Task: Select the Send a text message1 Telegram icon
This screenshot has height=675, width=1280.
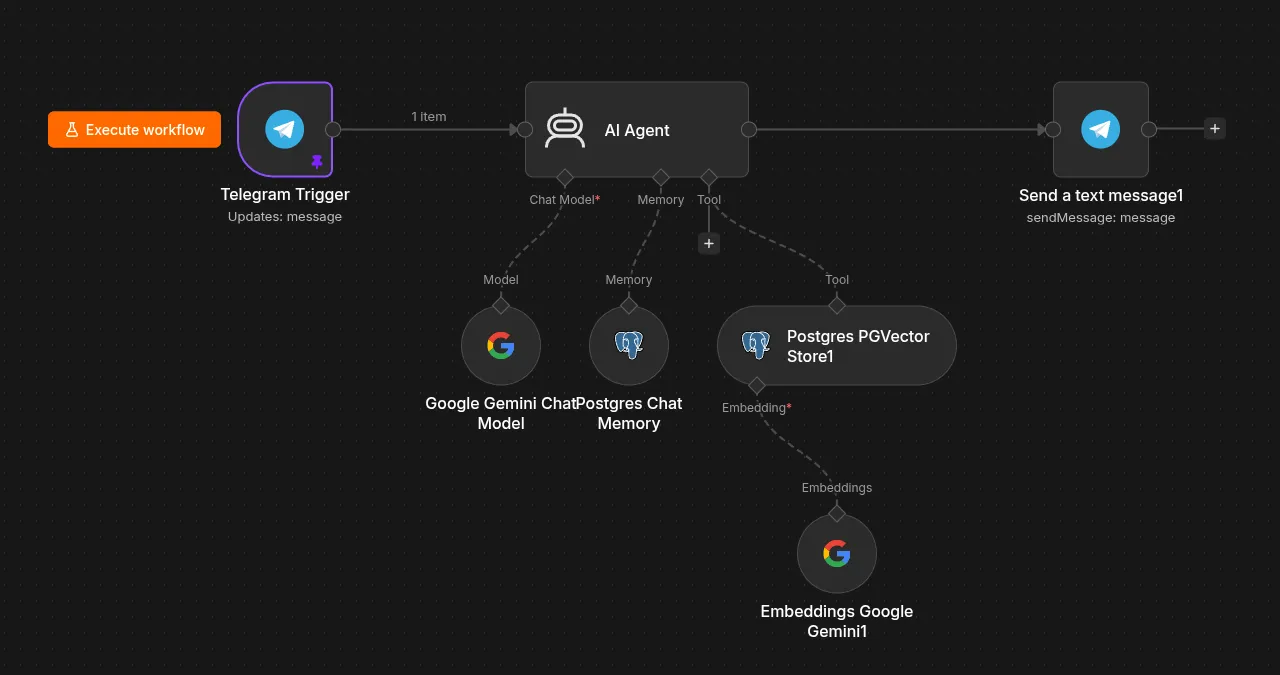Action: coord(1101,129)
